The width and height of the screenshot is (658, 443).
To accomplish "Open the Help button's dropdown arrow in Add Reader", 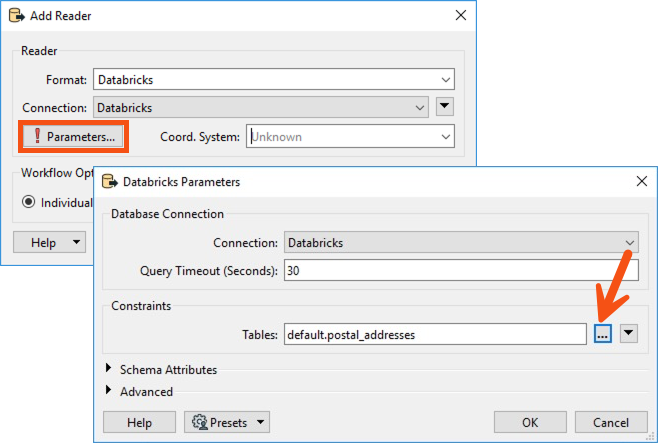I will [76, 242].
